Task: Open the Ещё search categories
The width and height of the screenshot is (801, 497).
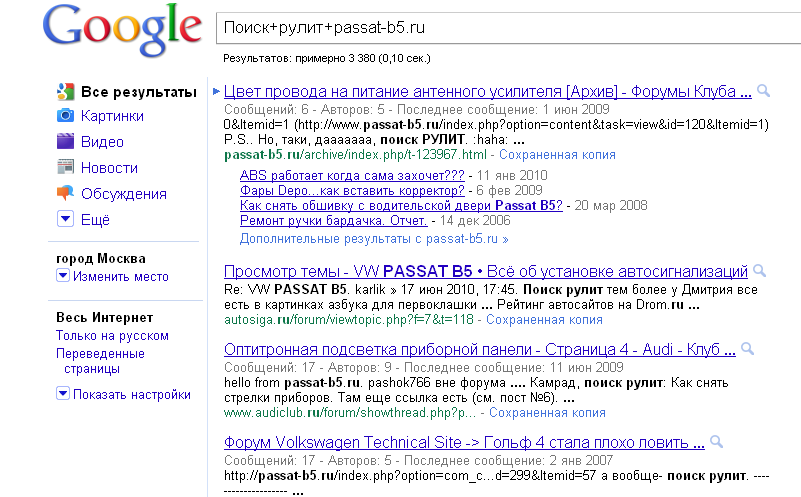Action: 96,220
